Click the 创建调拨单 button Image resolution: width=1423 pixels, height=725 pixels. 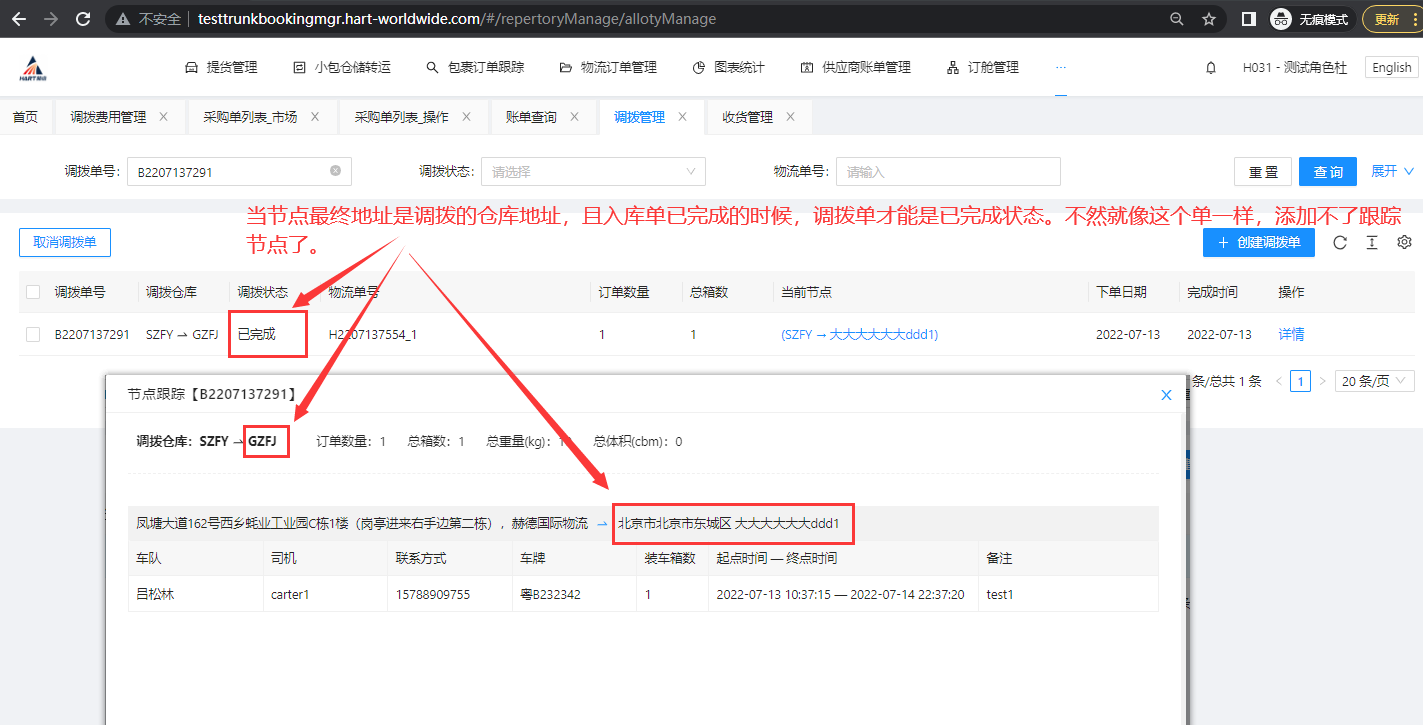point(1258,242)
